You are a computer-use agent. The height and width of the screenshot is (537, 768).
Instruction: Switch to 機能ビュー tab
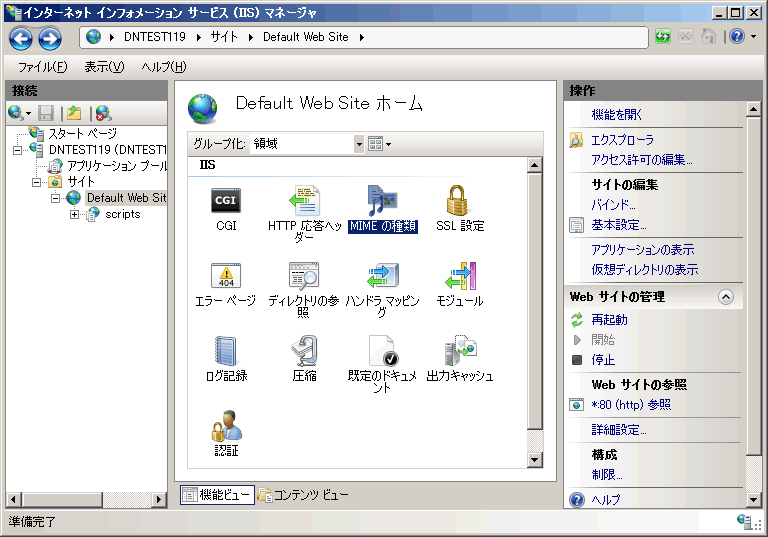[x=217, y=495]
